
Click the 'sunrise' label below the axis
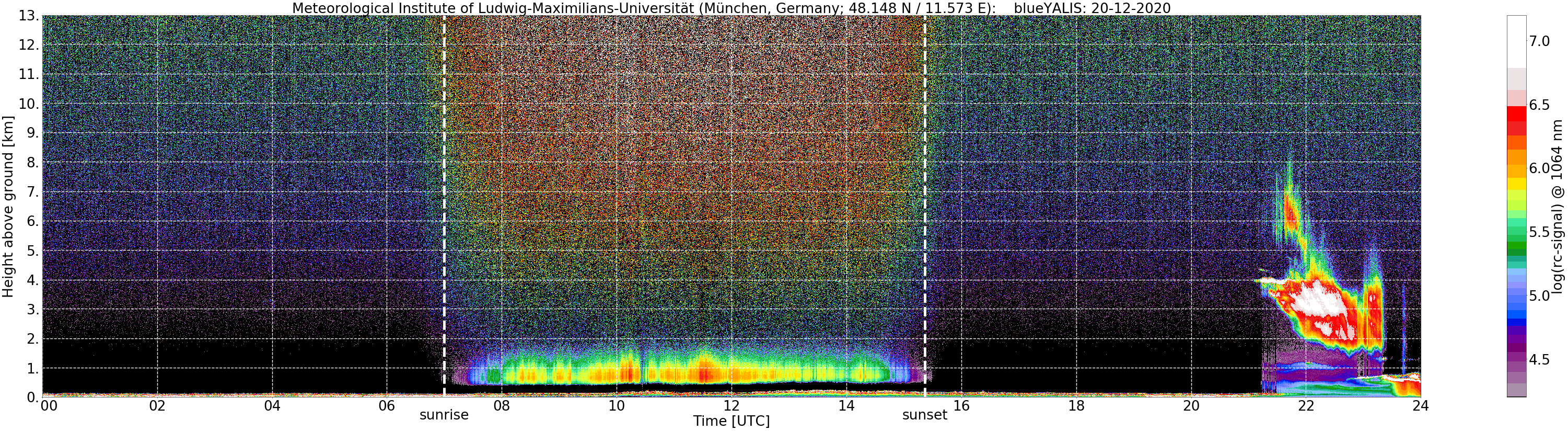coord(444,415)
